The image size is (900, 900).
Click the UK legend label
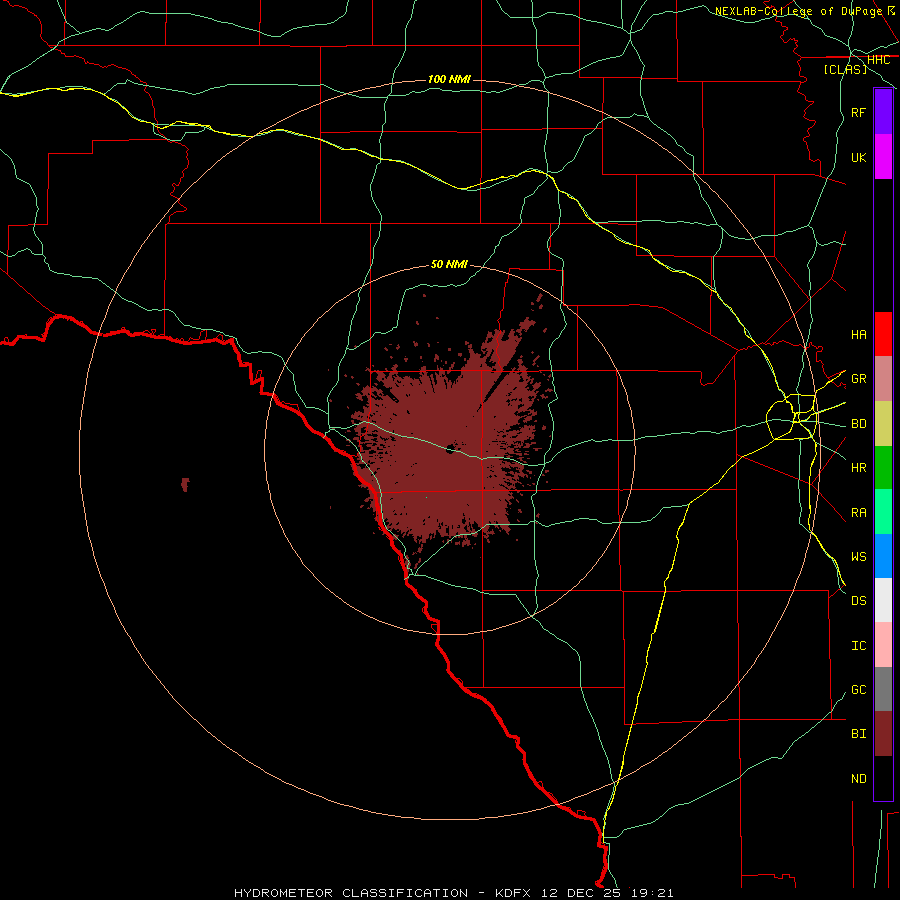click(858, 157)
